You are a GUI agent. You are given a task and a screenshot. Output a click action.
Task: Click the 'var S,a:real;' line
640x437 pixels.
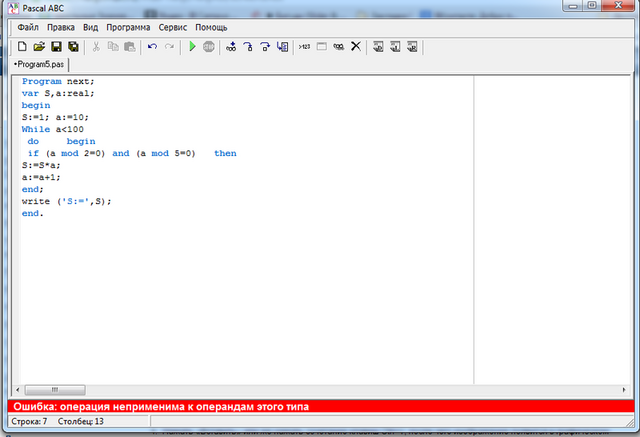point(58,93)
